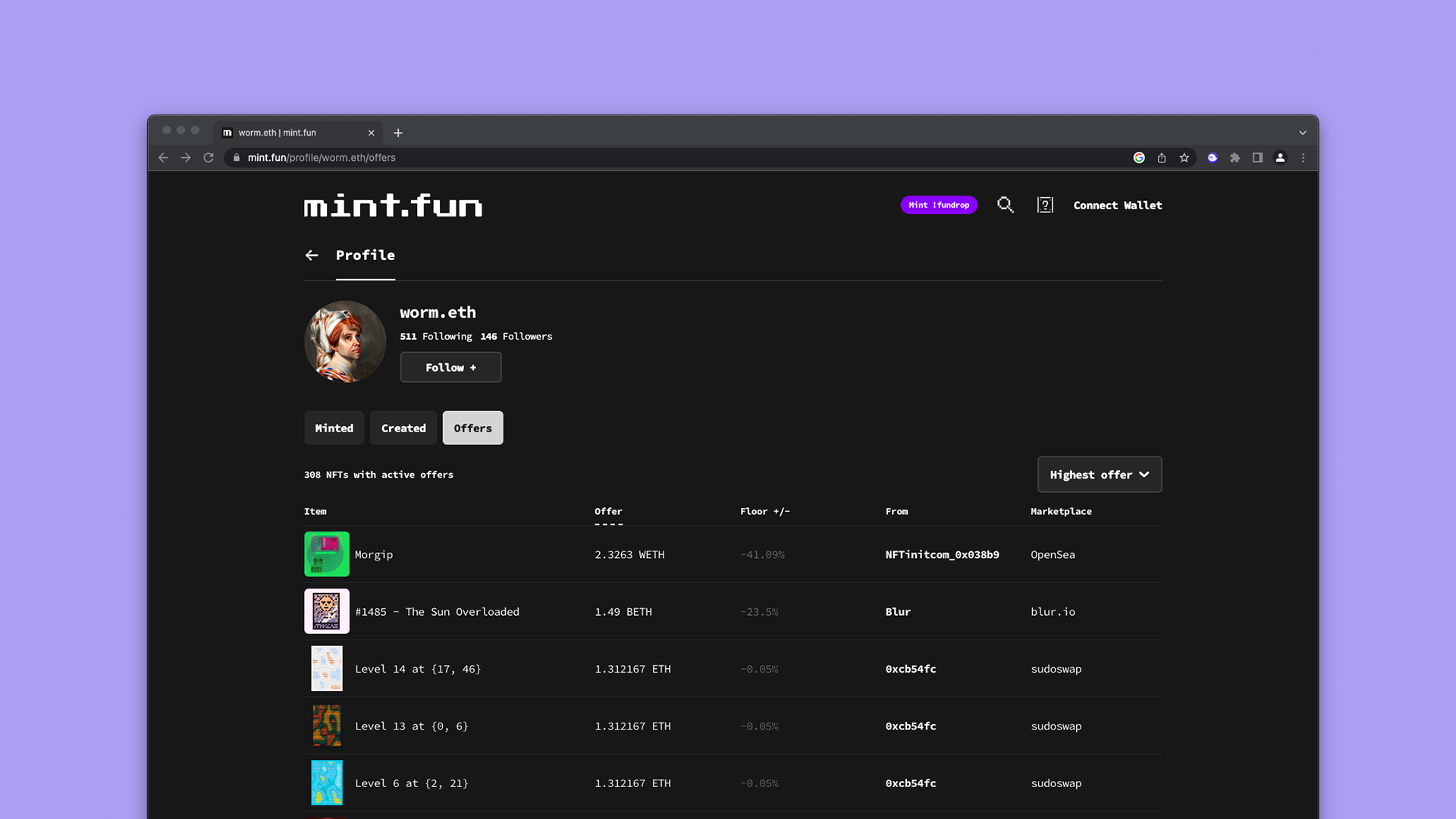
Task: Bookmark the page via the star icon
Action: pos(1185,158)
